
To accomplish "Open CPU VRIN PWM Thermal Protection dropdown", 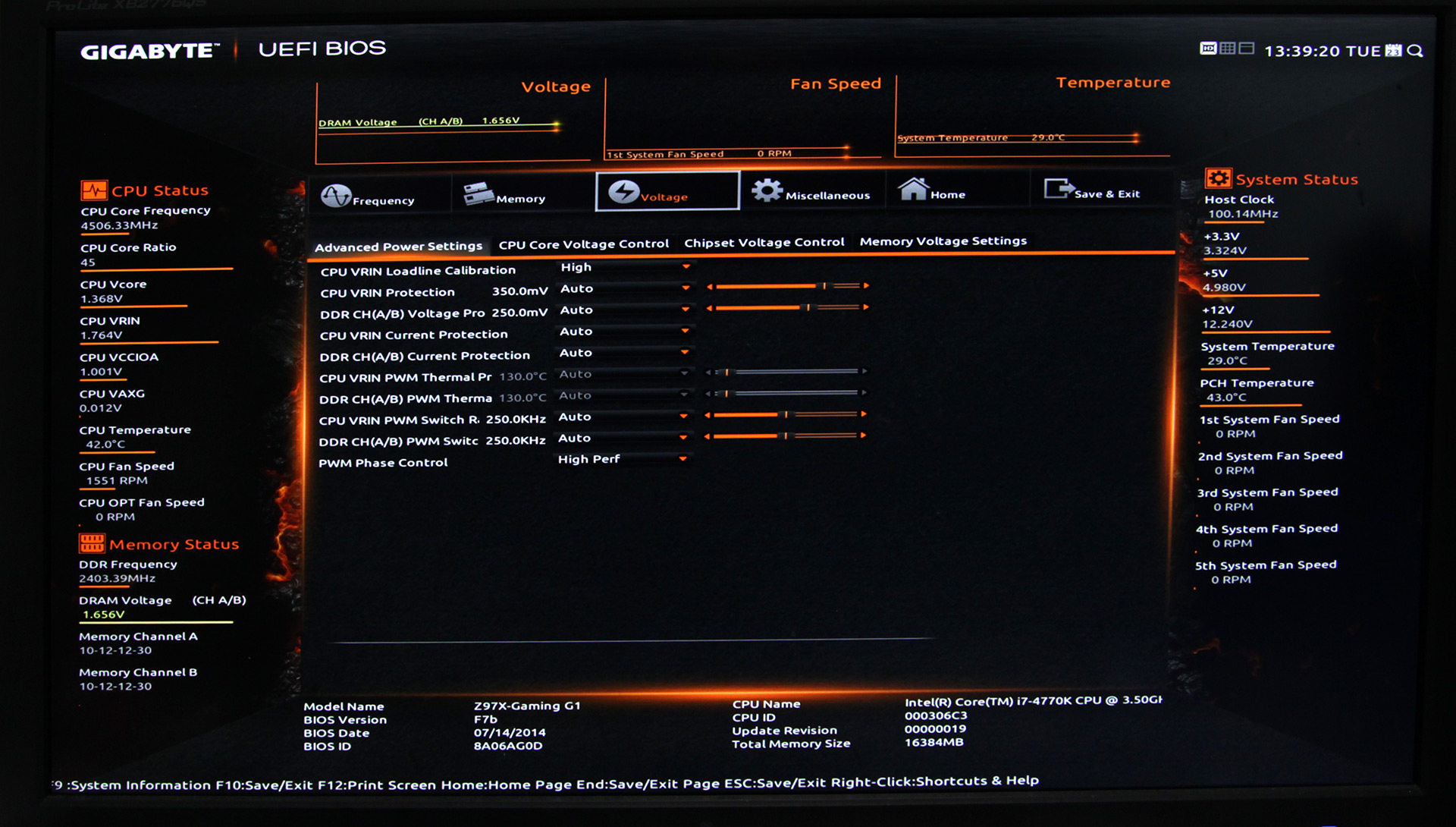I will click(624, 374).
